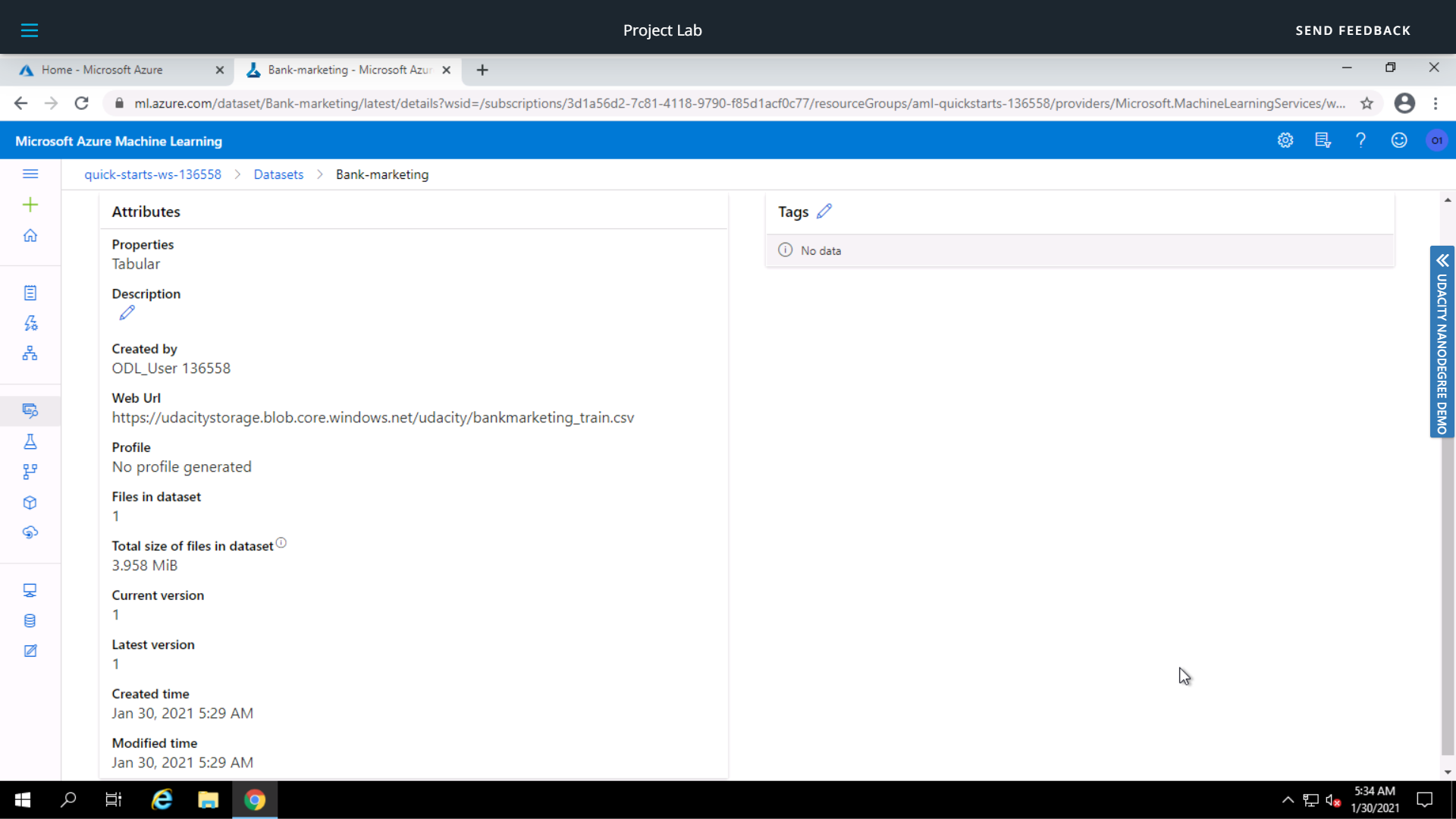Select the Automated ML icon

point(30,323)
